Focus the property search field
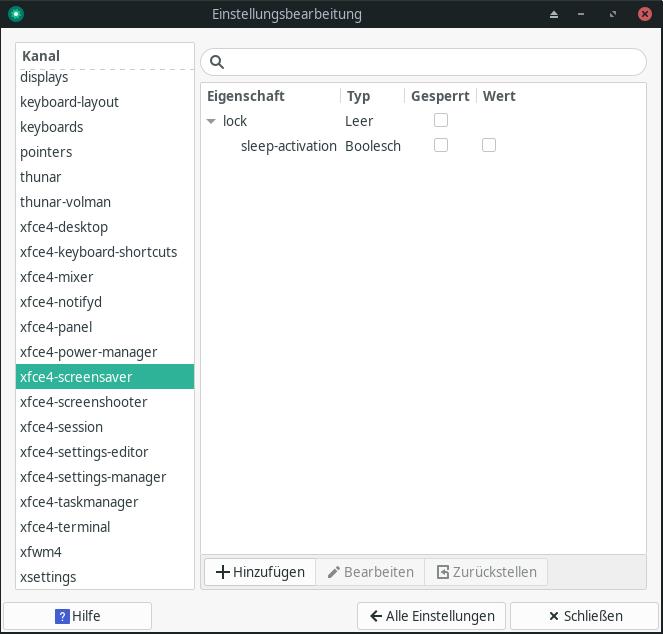The image size is (663, 634). coord(423,62)
